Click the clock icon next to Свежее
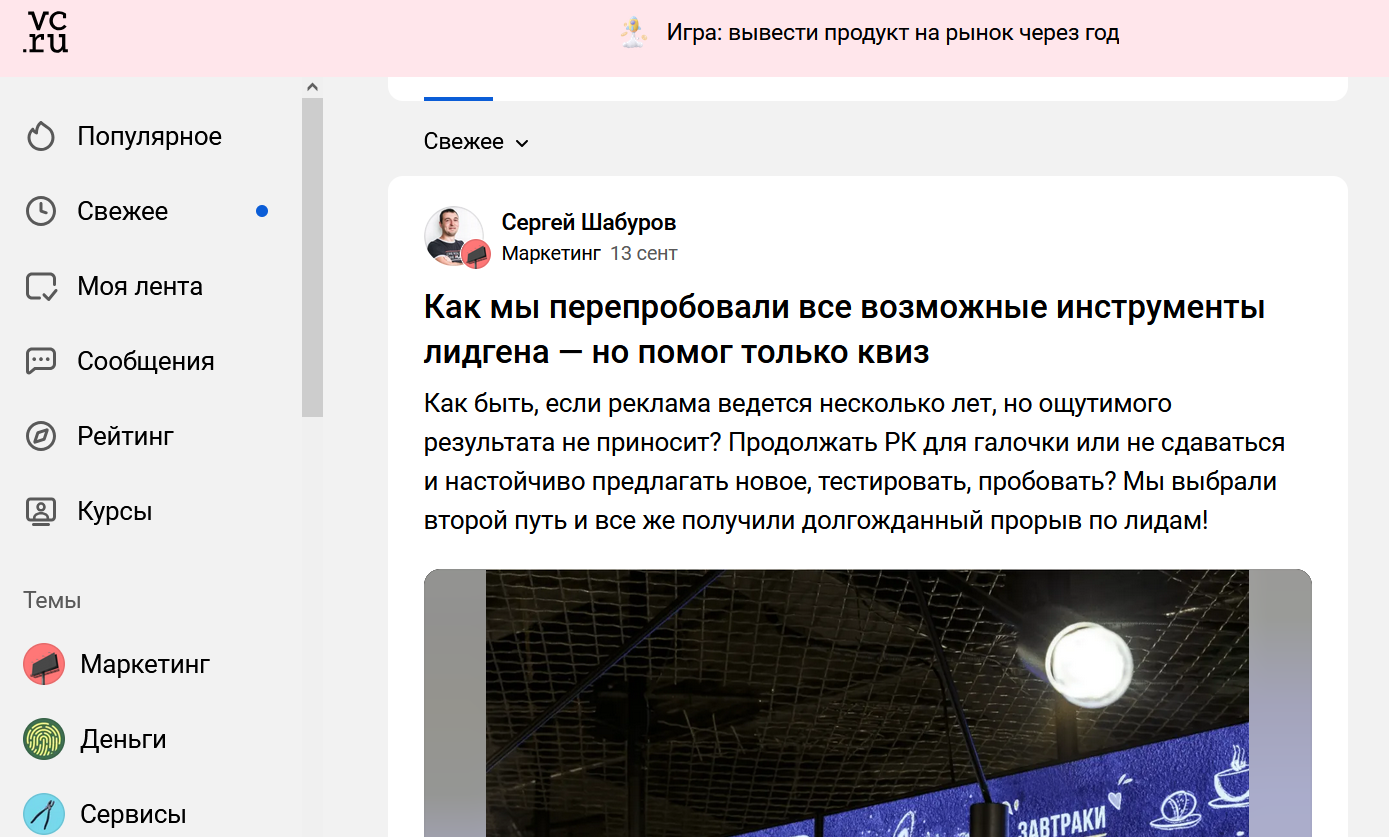This screenshot has height=837, width=1389. tap(41, 211)
